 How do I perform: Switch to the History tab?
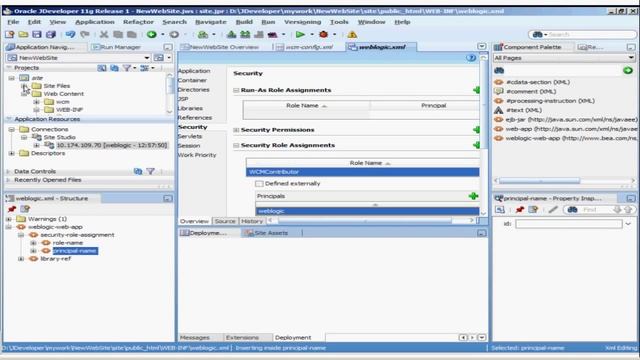coord(252,221)
